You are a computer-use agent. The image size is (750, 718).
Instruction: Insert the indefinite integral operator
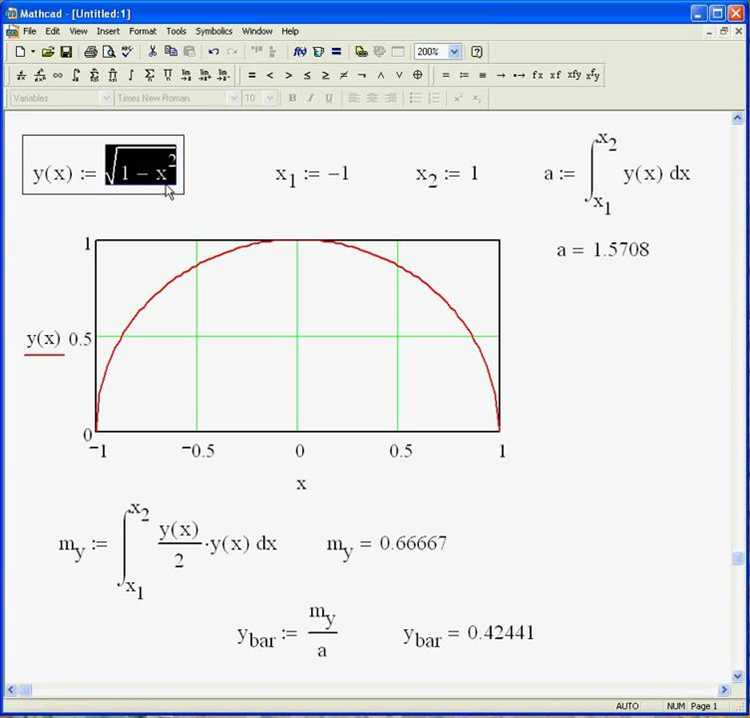tap(131, 75)
